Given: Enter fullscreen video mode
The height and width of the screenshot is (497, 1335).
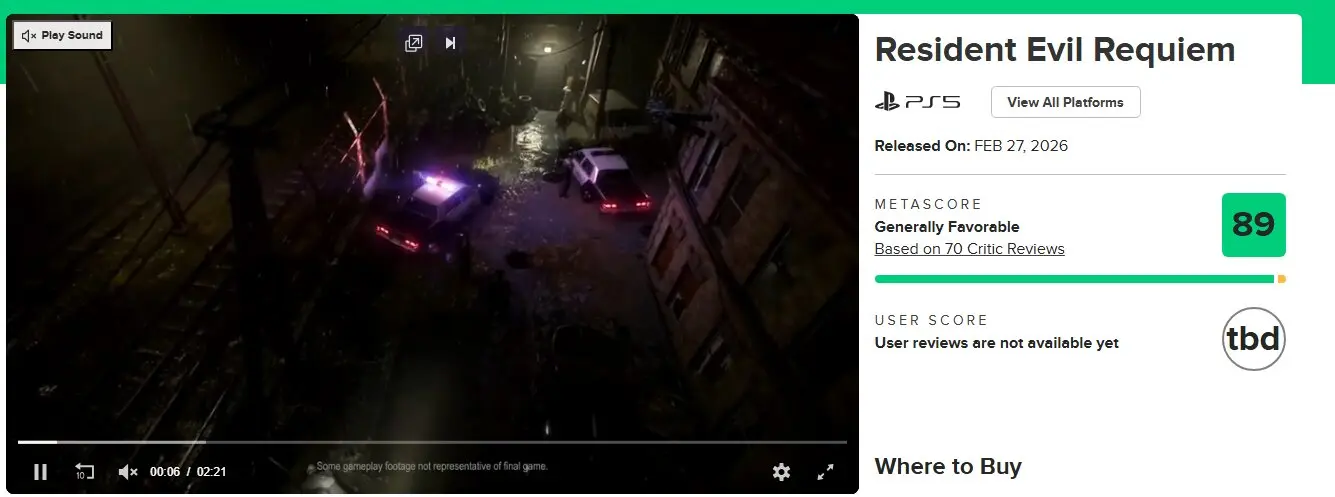Looking at the screenshot, I should pos(826,472).
